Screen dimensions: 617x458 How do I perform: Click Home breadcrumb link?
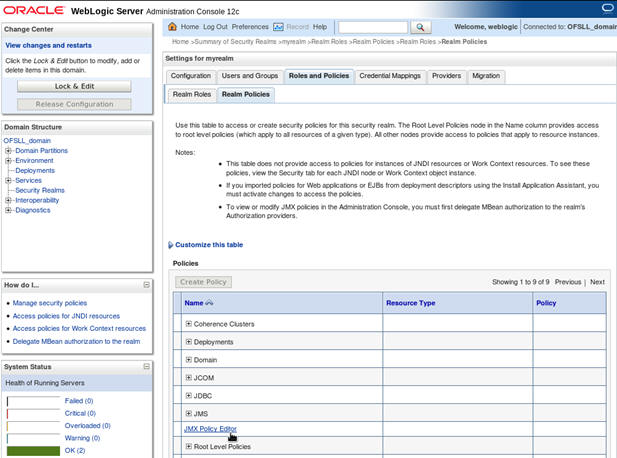180,42
